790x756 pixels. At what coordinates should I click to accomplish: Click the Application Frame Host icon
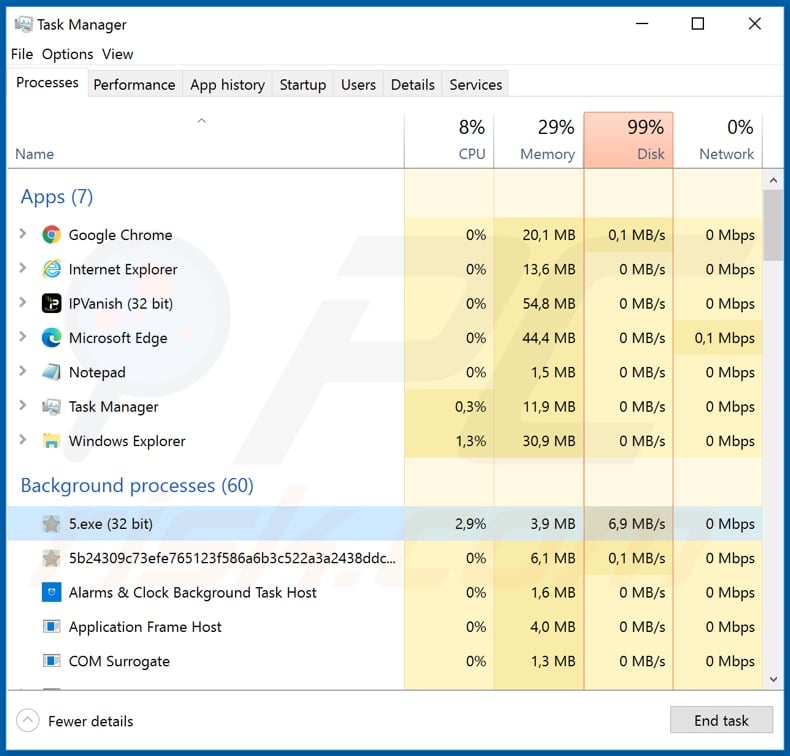coord(51,627)
